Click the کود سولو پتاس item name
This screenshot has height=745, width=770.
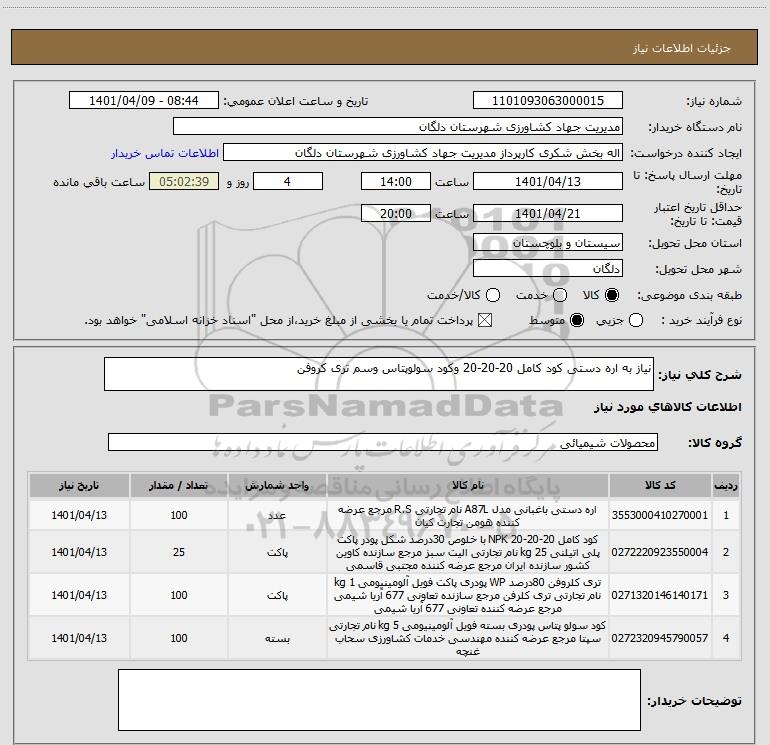click(x=468, y=638)
